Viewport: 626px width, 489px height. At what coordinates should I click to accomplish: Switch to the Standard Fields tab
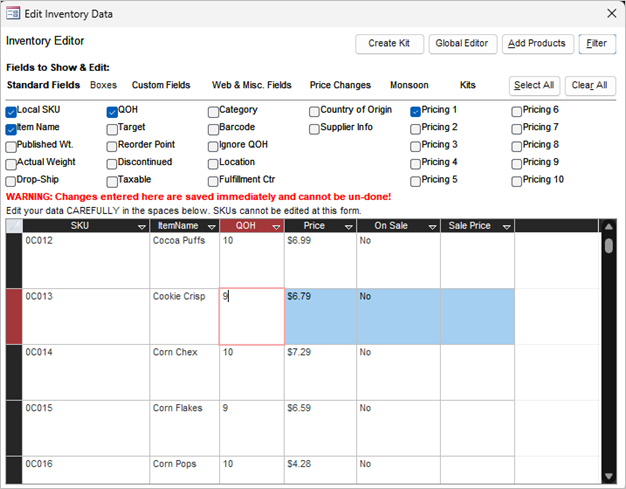(x=44, y=85)
